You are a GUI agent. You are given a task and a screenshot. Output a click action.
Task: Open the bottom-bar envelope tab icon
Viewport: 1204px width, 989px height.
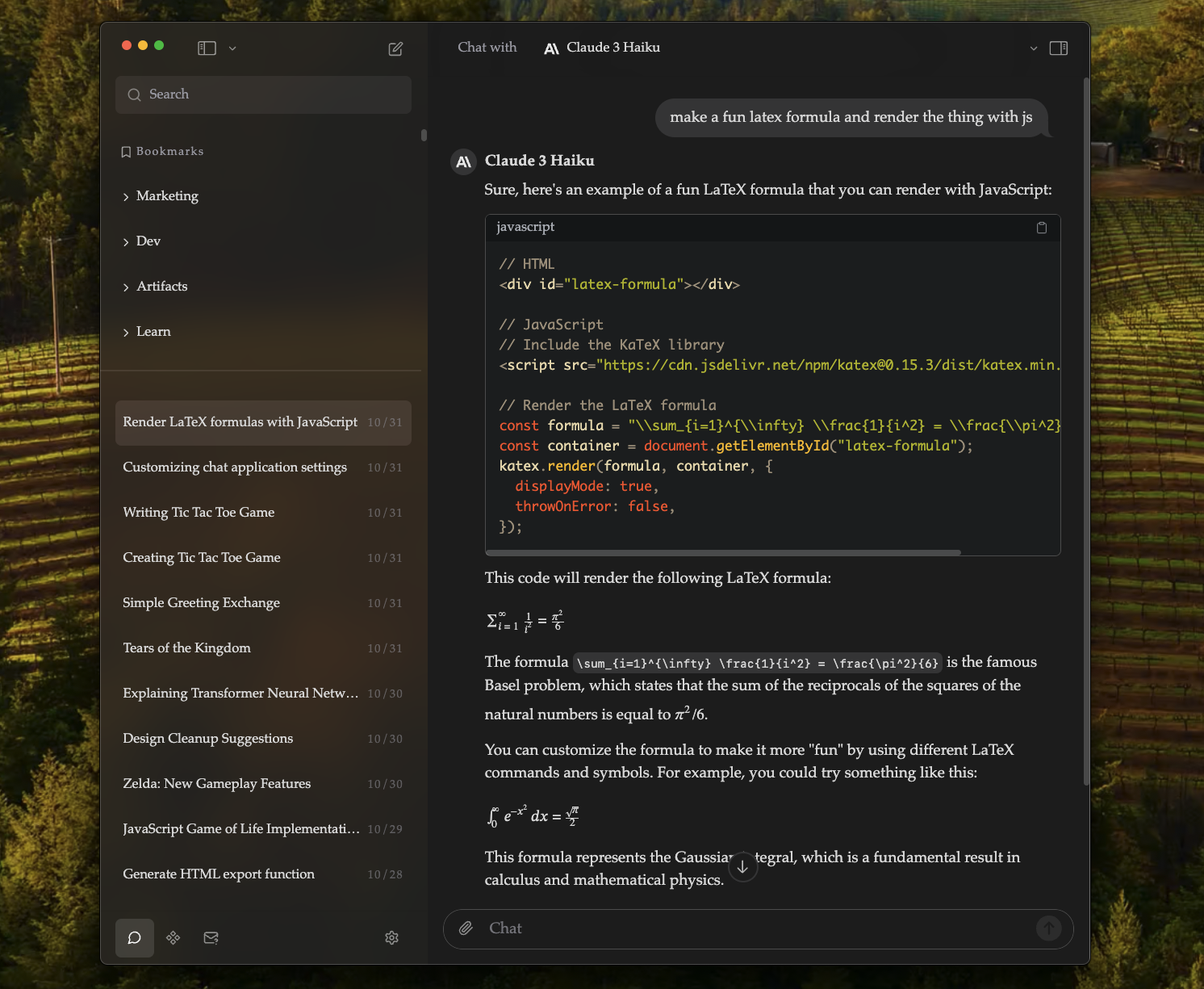(x=211, y=938)
